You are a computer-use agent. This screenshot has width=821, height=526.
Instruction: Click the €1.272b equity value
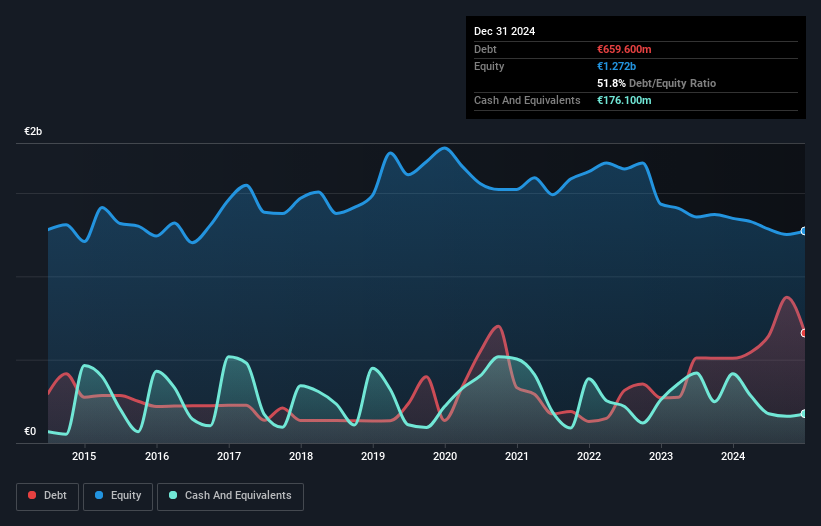pyautogui.click(x=616, y=66)
